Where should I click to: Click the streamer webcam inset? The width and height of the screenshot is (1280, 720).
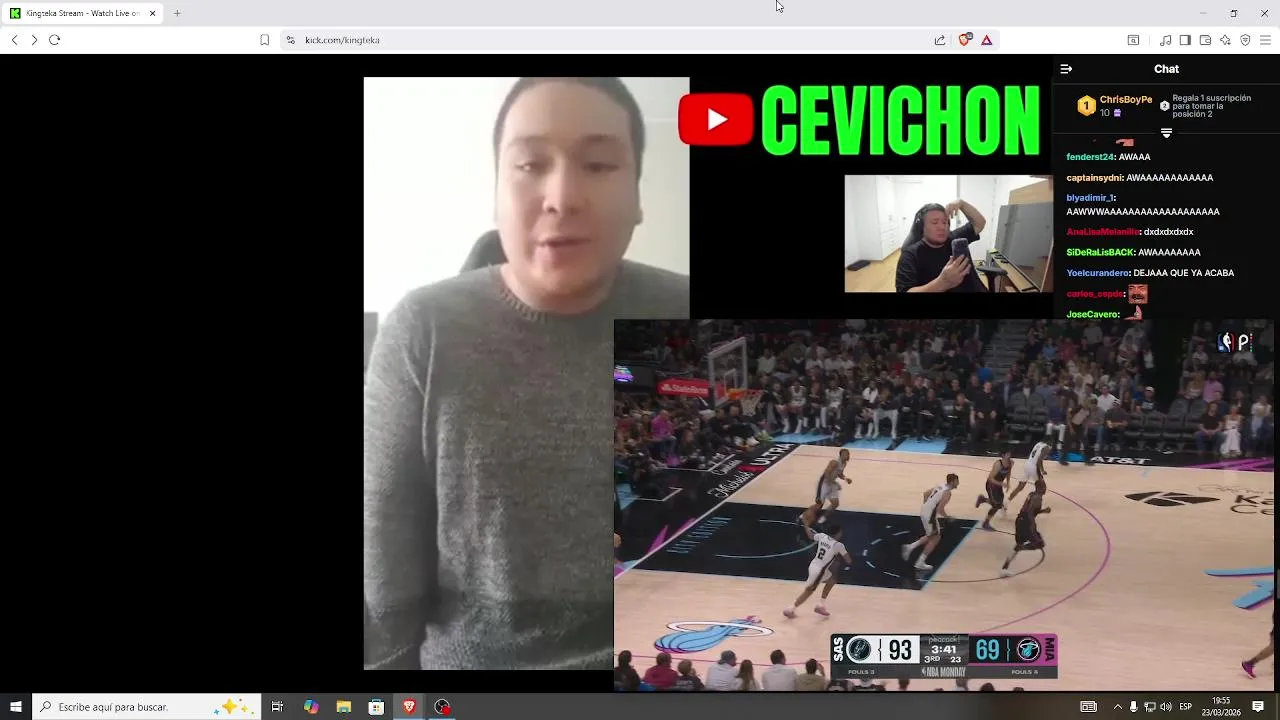pyautogui.click(x=949, y=234)
